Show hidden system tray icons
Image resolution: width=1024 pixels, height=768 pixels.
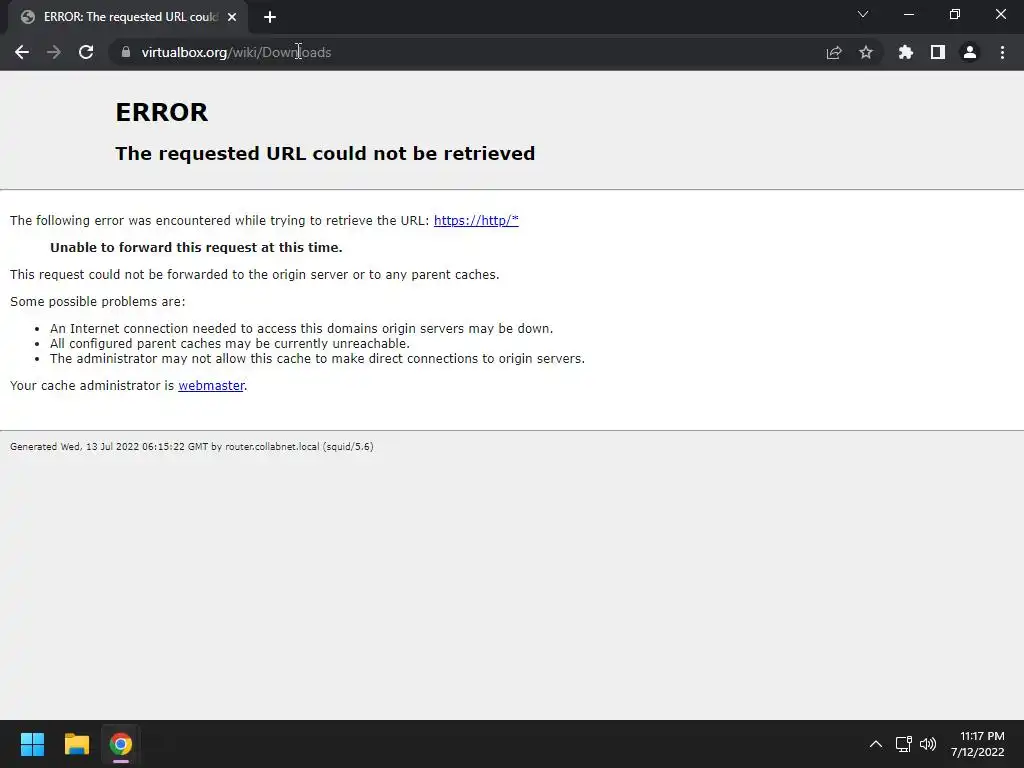(876, 744)
